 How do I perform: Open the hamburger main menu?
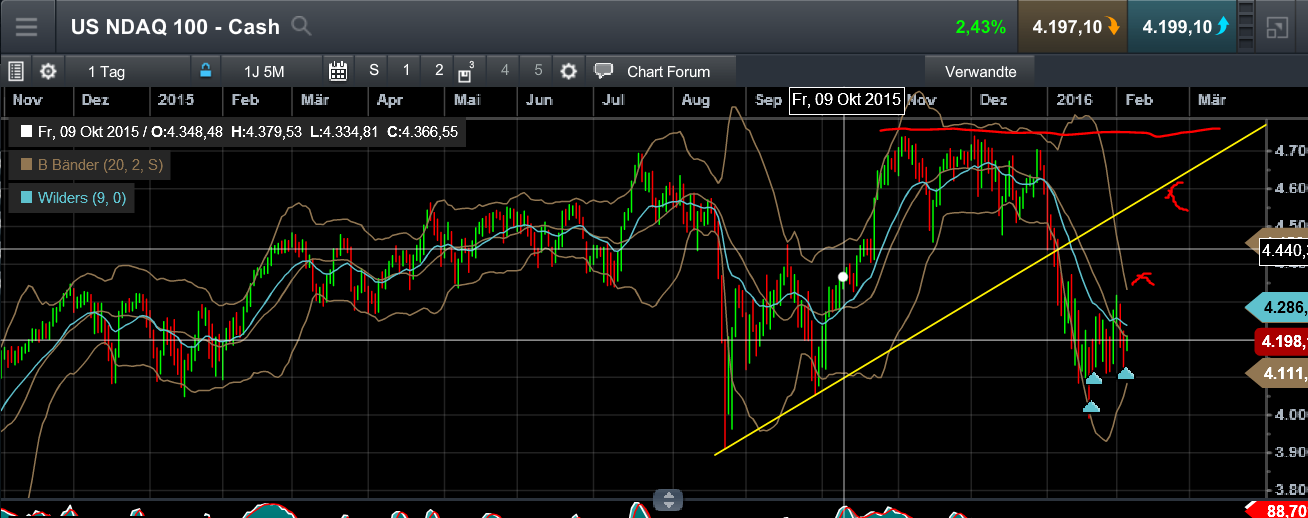26,27
